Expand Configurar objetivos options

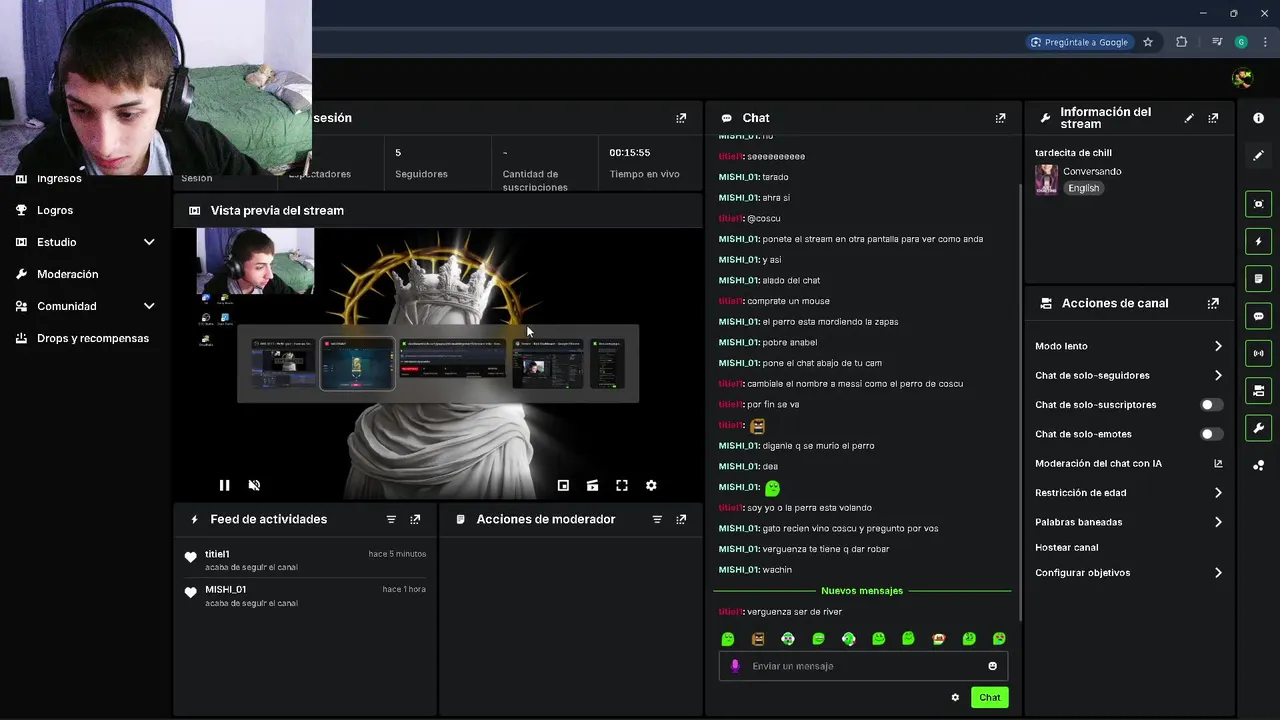(x=1218, y=572)
